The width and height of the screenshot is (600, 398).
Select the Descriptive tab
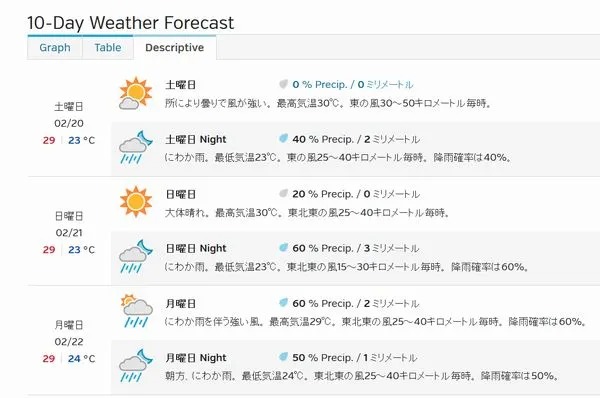[x=174, y=47]
